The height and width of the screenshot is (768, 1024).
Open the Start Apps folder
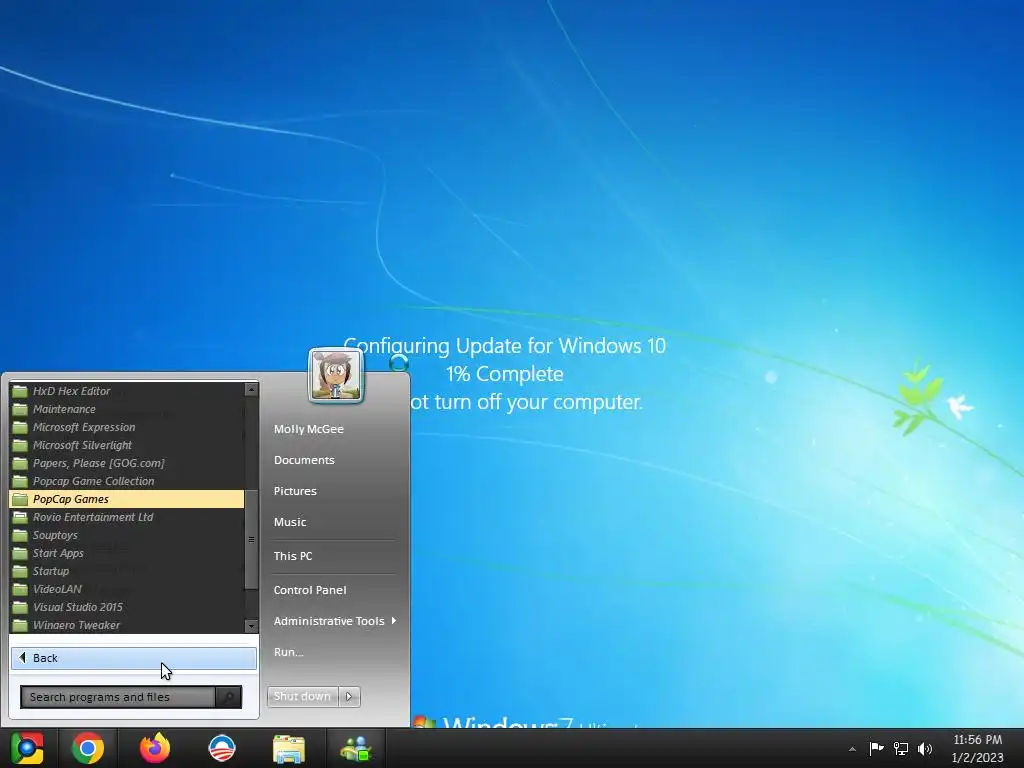(127, 552)
